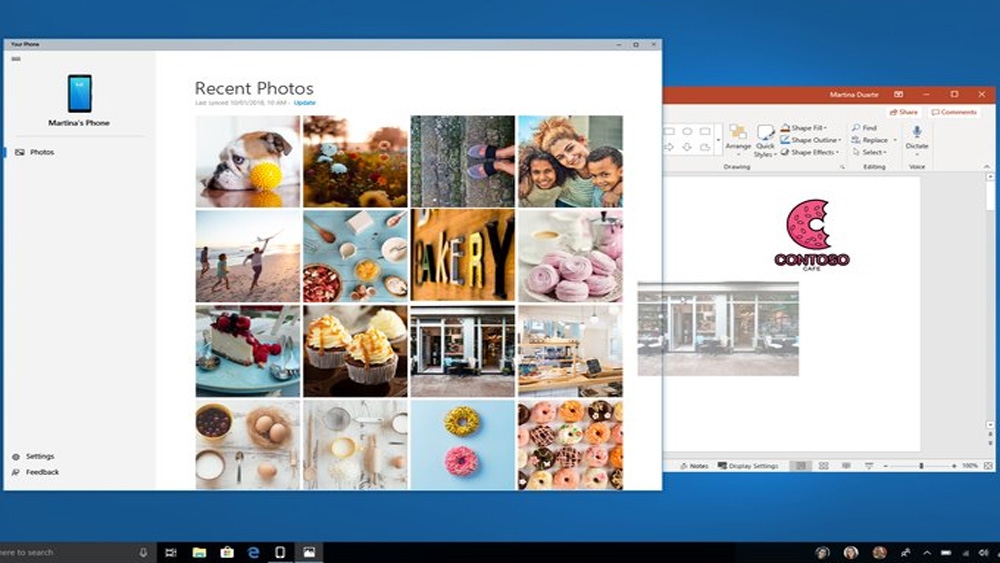
Task: Click Martina's Phone device icon
Action: [80, 93]
